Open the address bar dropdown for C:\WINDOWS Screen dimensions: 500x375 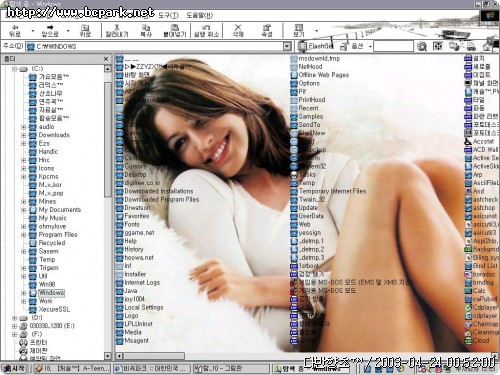click(287, 46)
